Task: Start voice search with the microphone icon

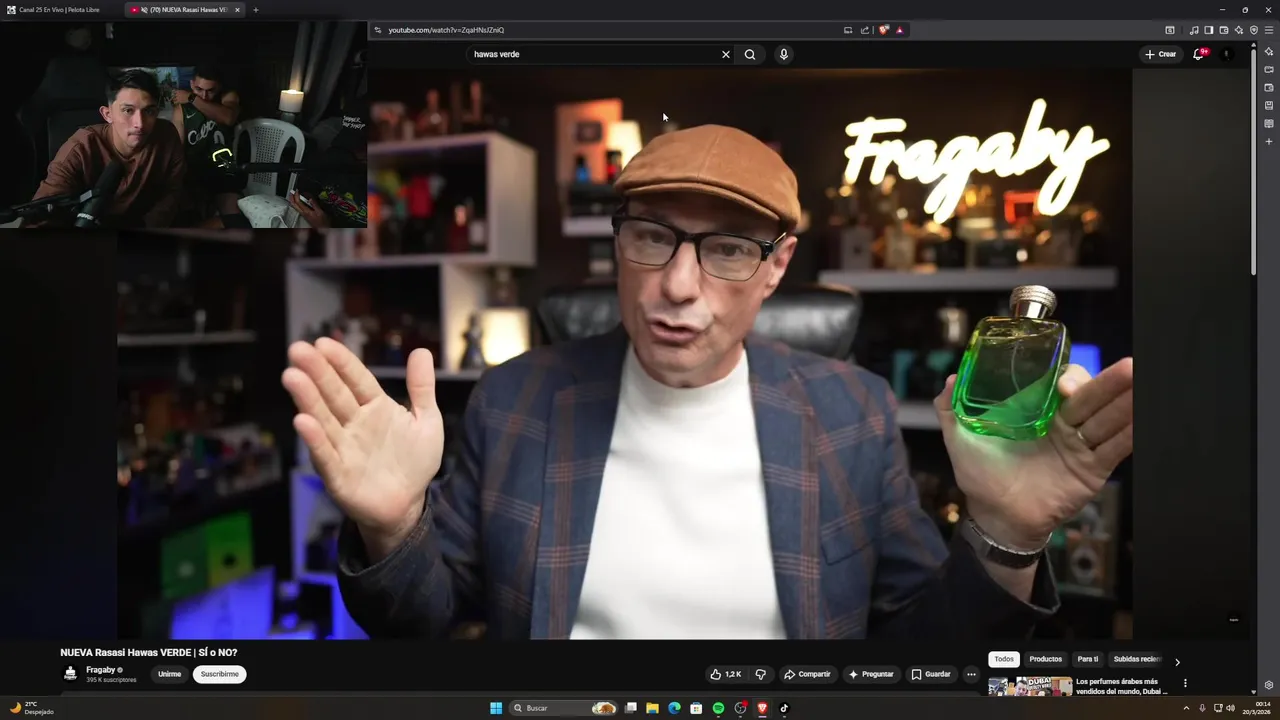Action: coord(784,54)
